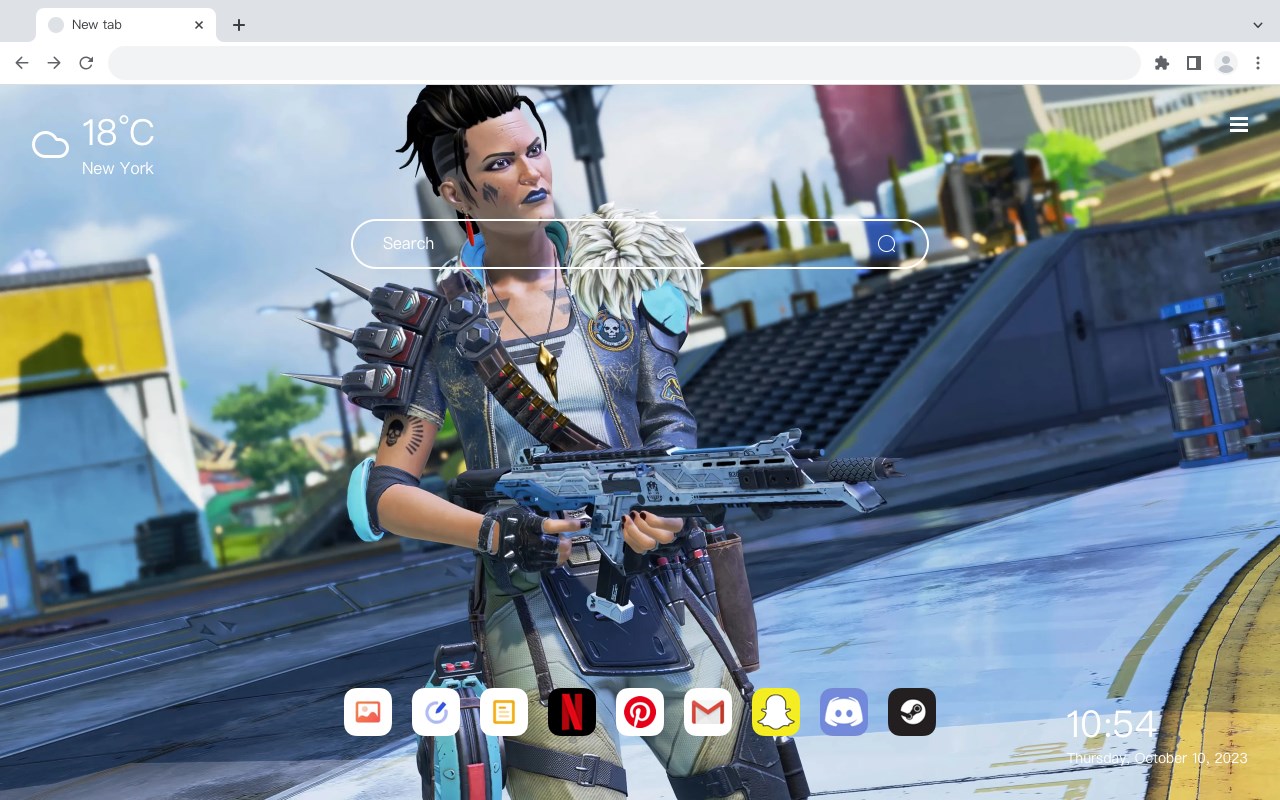This screenshot has height=800, width=1280.
Task: Go forward to next page
Action: pos(54,63)
